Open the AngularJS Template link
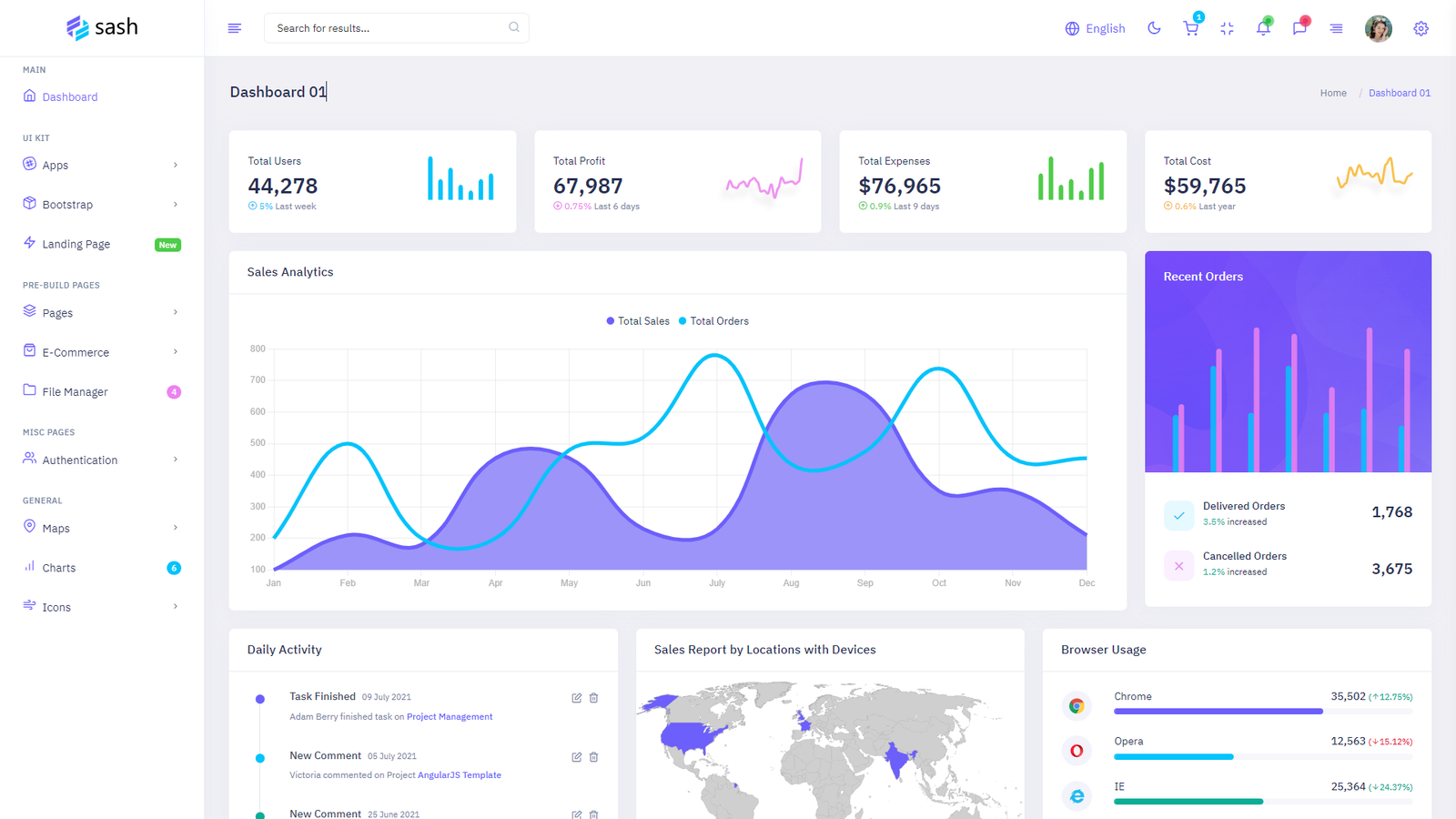 tap(460, 775)
